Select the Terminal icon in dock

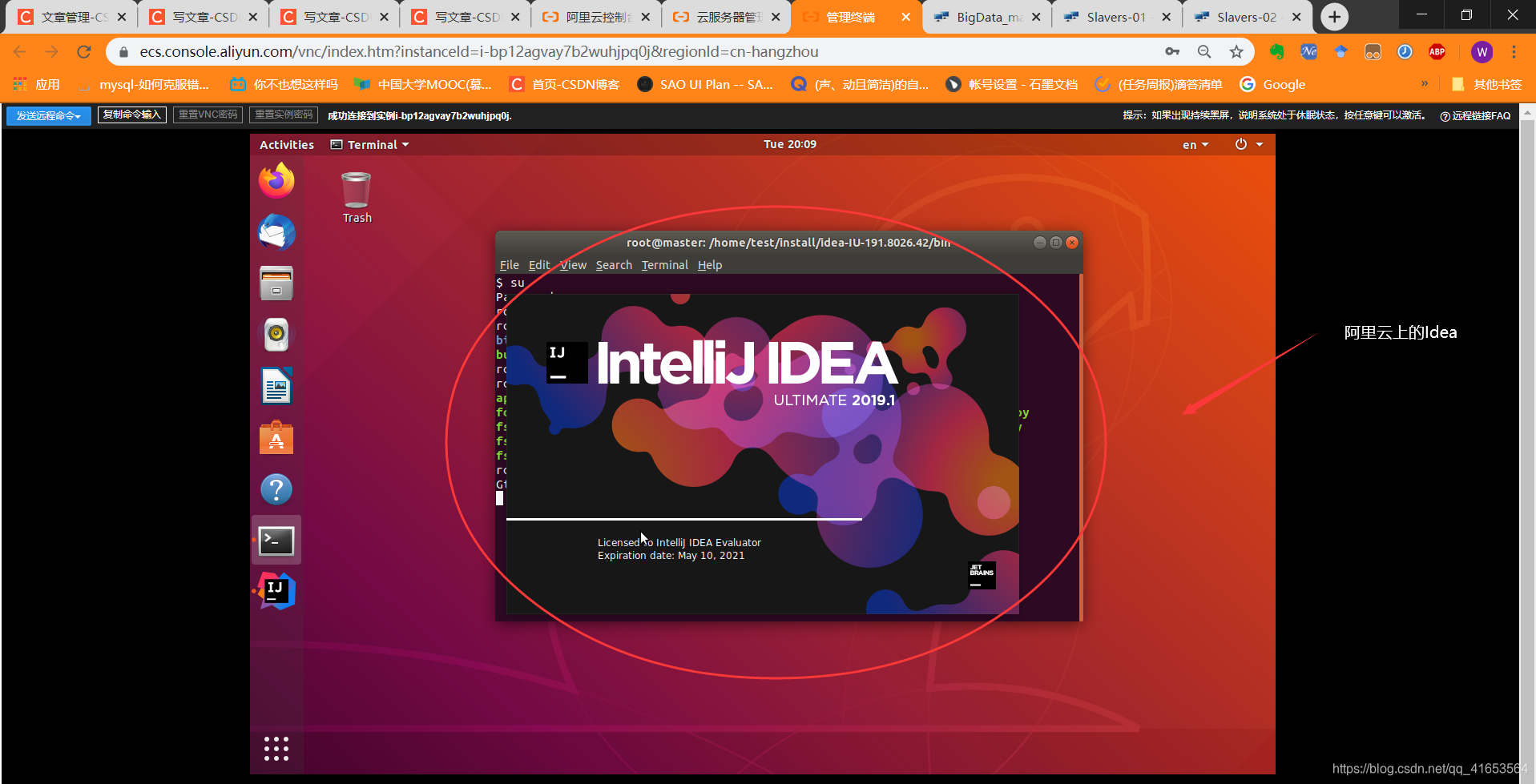(276, 541)
